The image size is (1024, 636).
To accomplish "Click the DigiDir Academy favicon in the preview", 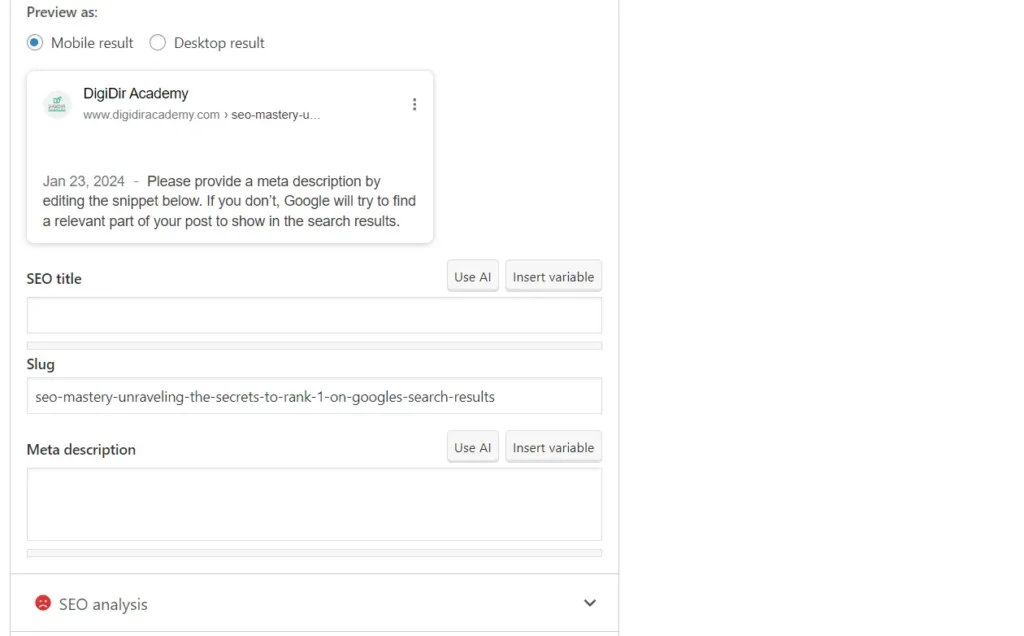I will coord(57,104).
